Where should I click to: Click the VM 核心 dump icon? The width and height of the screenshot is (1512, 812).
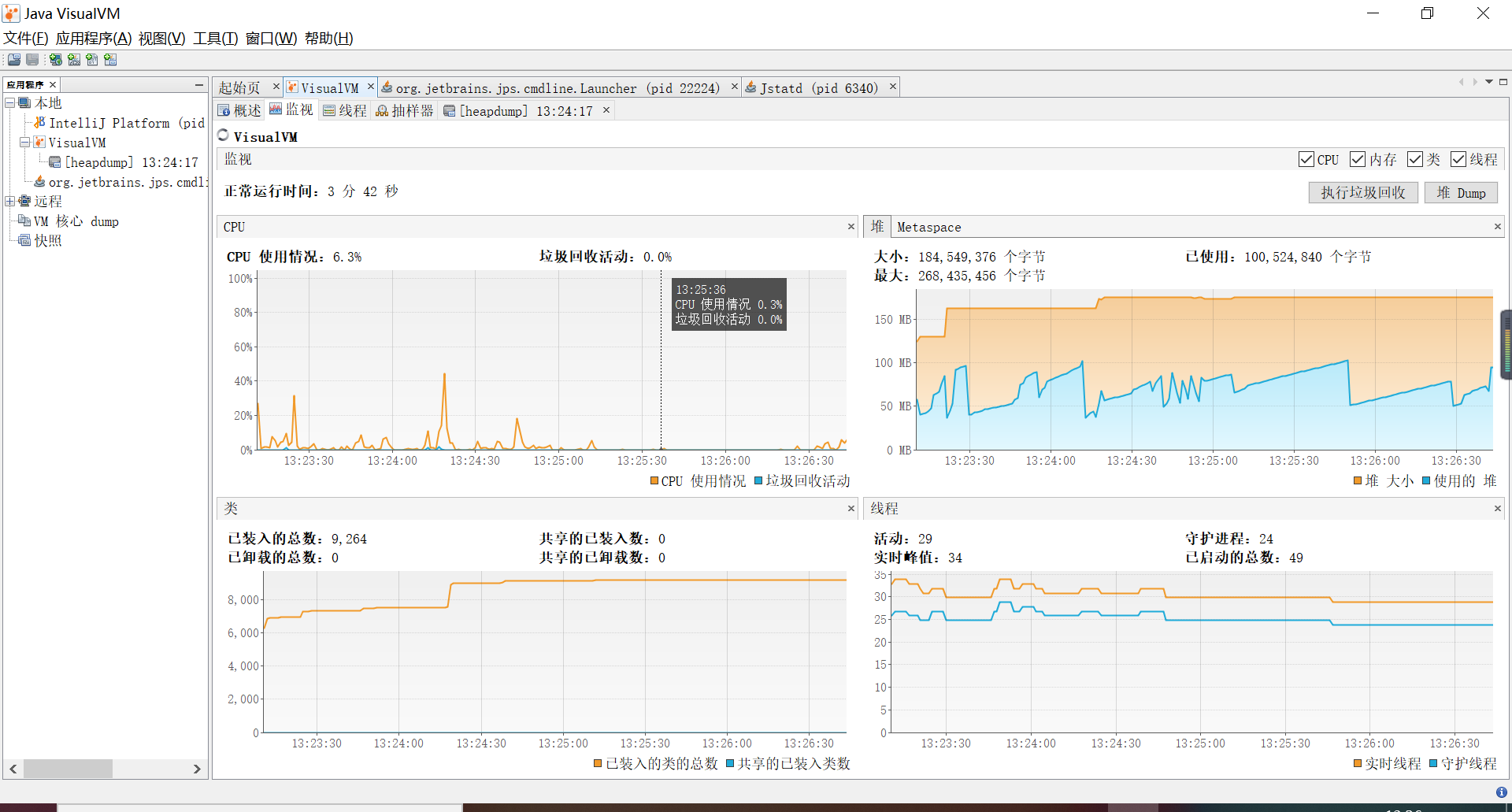(x=24, y=221)
